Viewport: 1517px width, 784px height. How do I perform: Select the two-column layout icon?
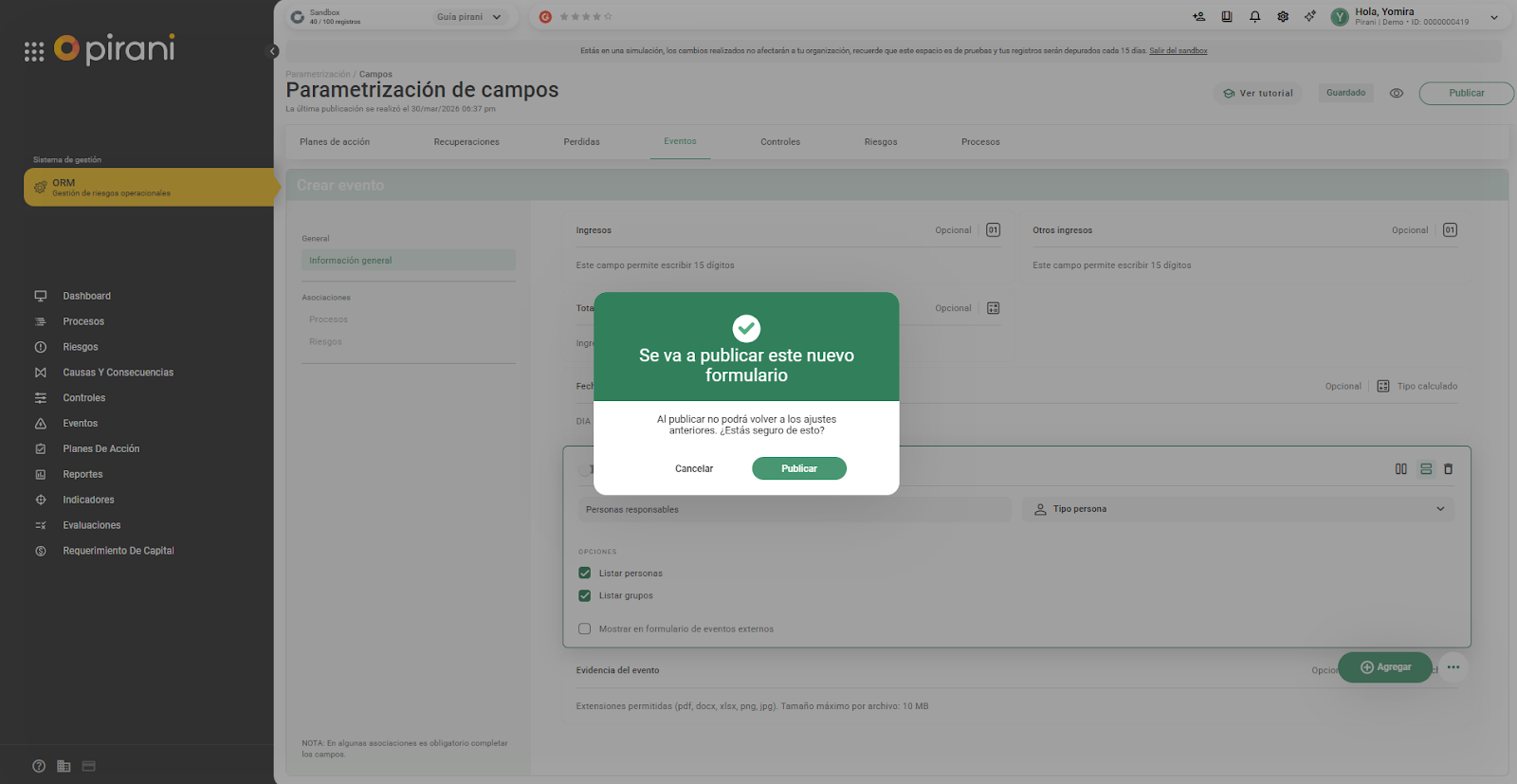tap(1400, 469)
